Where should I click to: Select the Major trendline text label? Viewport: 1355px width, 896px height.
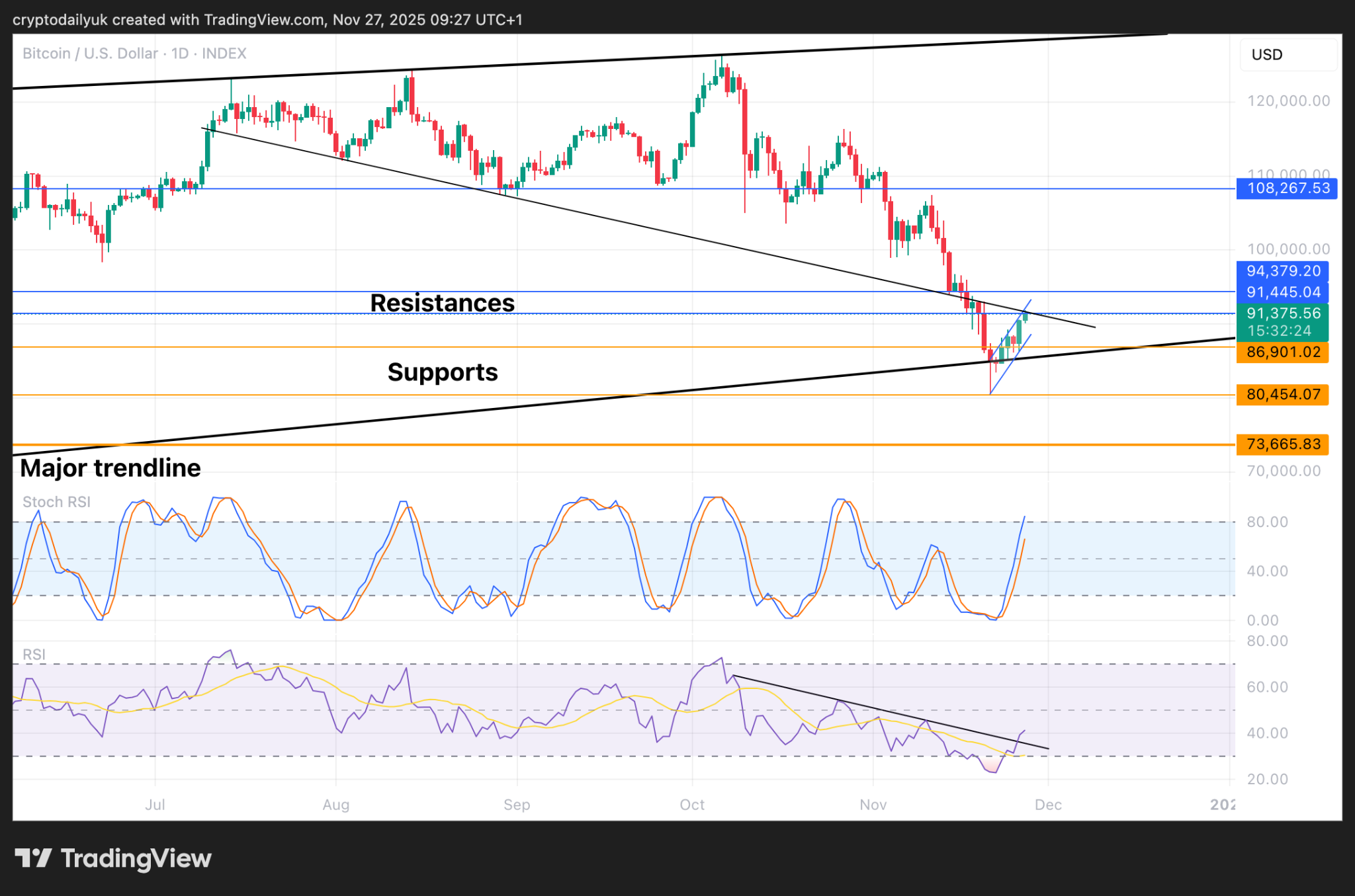click(x=110, y=468)
